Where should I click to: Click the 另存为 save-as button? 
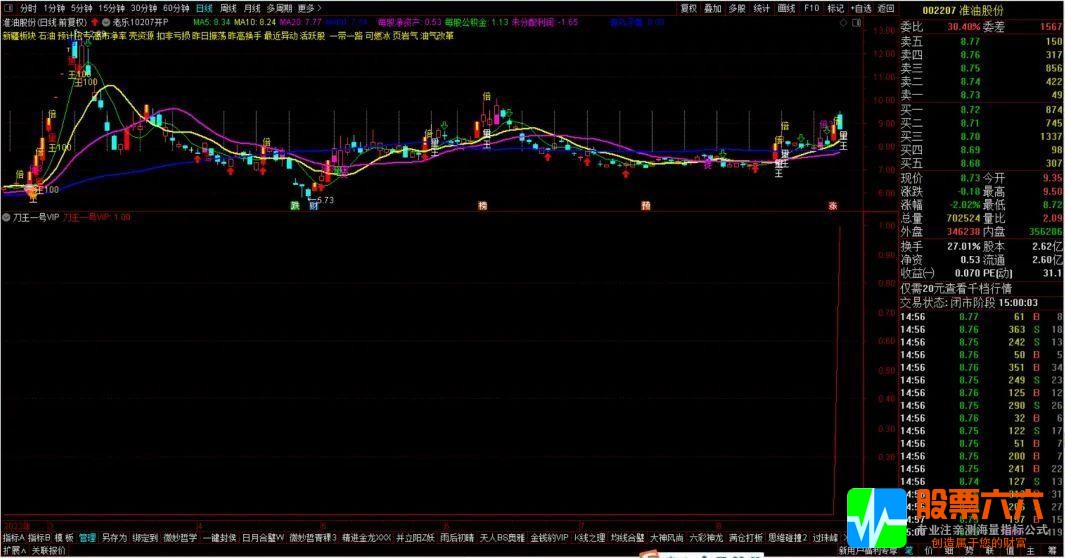click(x=114, y=538)
